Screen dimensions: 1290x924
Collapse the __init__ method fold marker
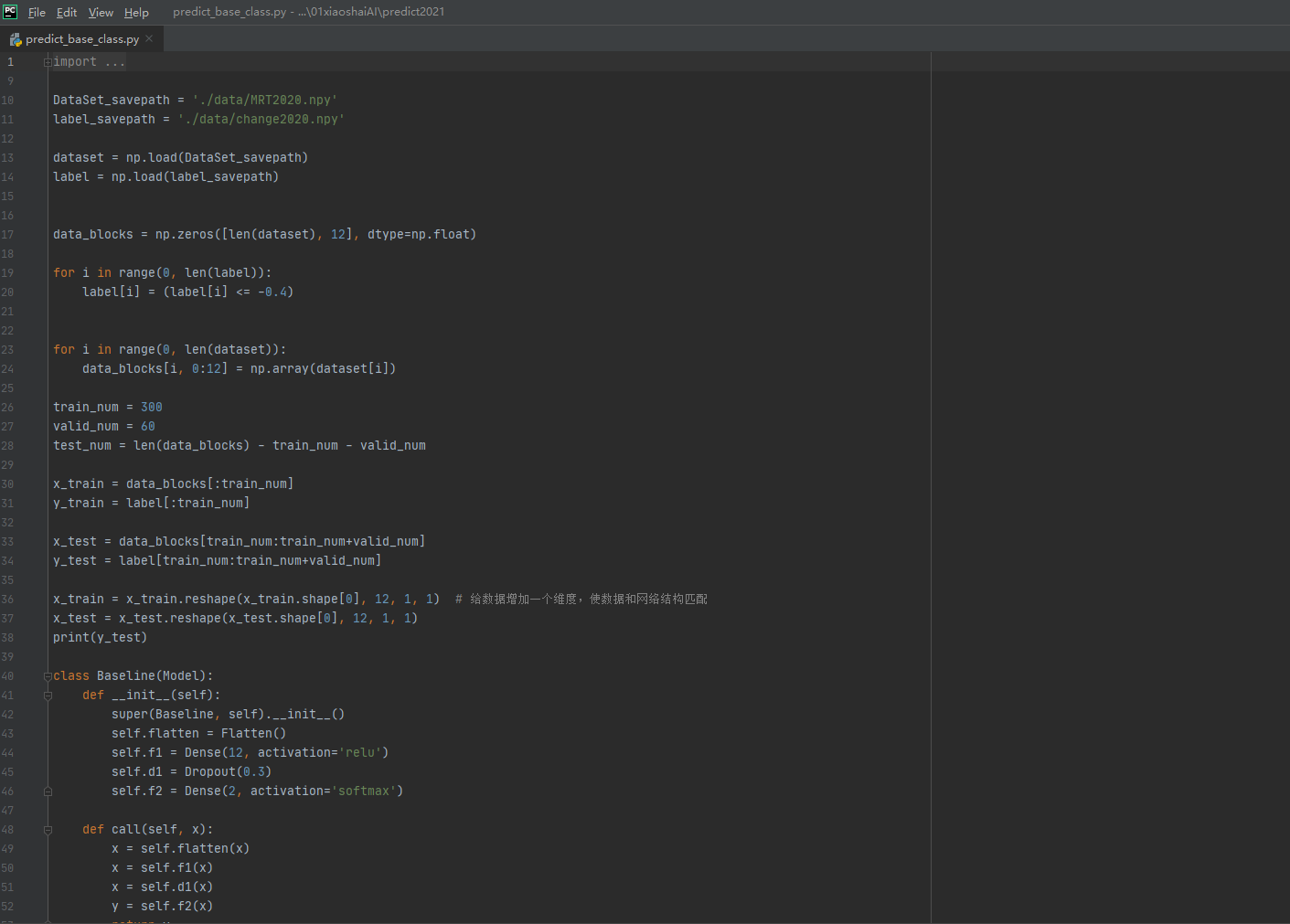pos(48,696)
